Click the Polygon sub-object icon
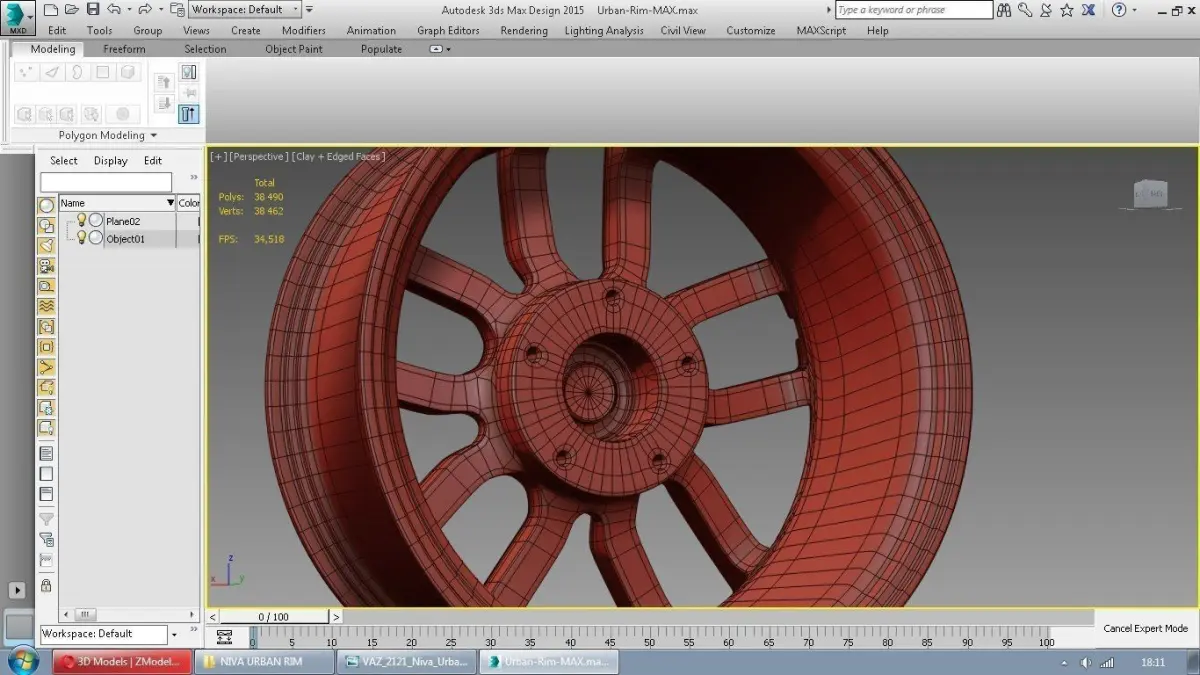The height and width of the screenshot is (675, 1200). click(x=102, y=72)
